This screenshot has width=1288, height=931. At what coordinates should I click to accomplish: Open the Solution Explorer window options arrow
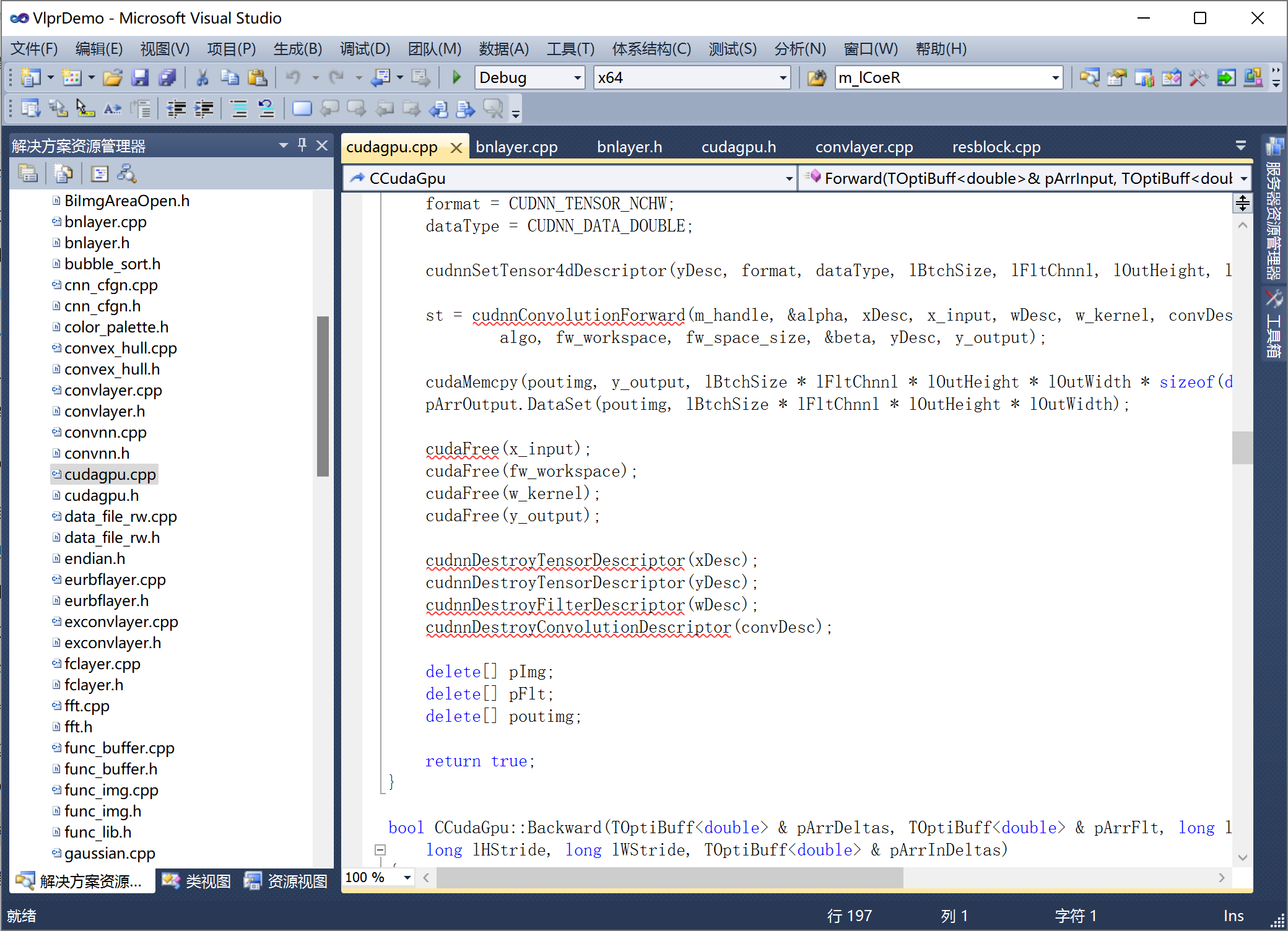click(x=284, y=145)
